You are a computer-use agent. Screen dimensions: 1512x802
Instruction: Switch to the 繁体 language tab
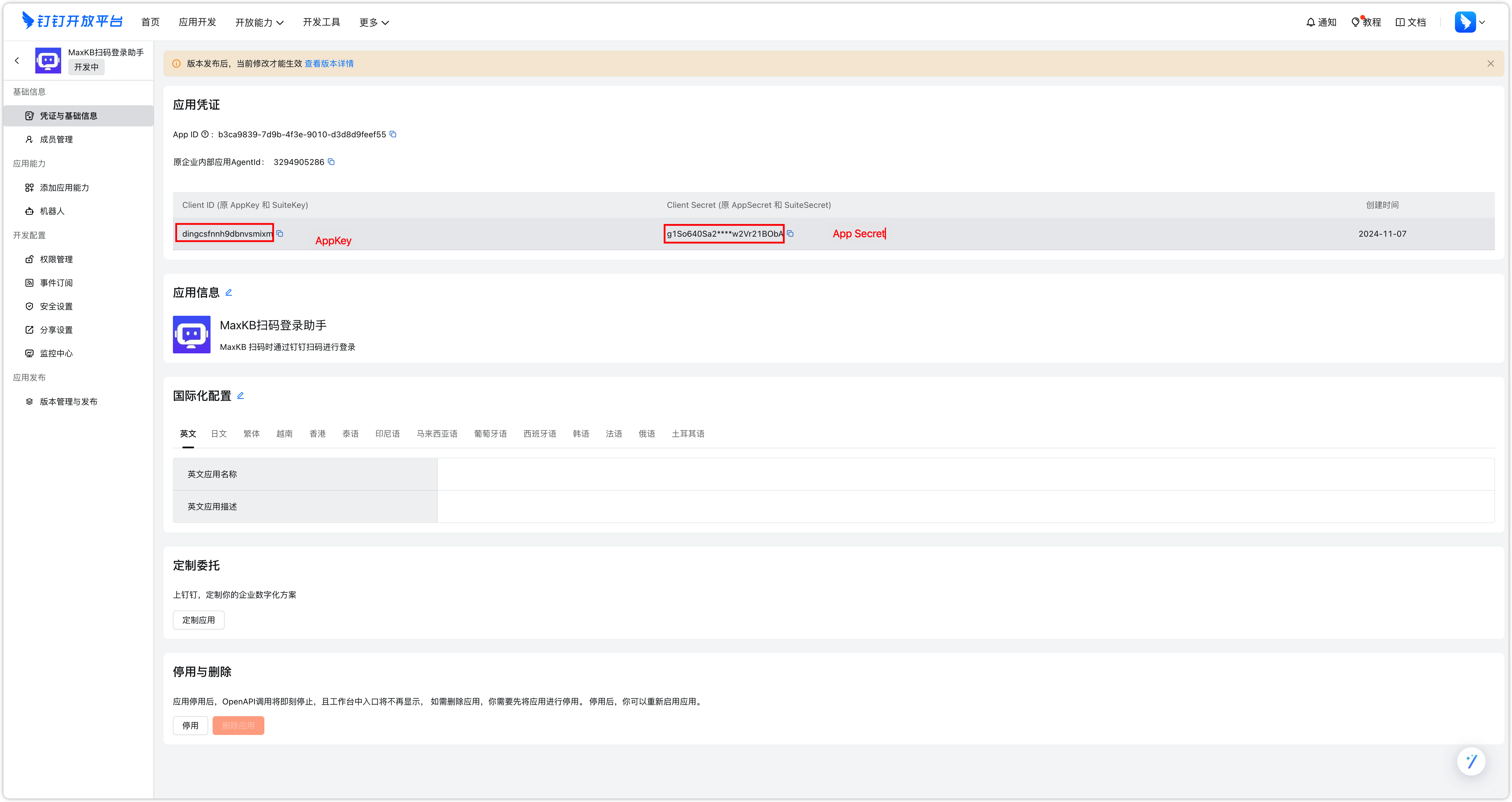coord(251,434)
